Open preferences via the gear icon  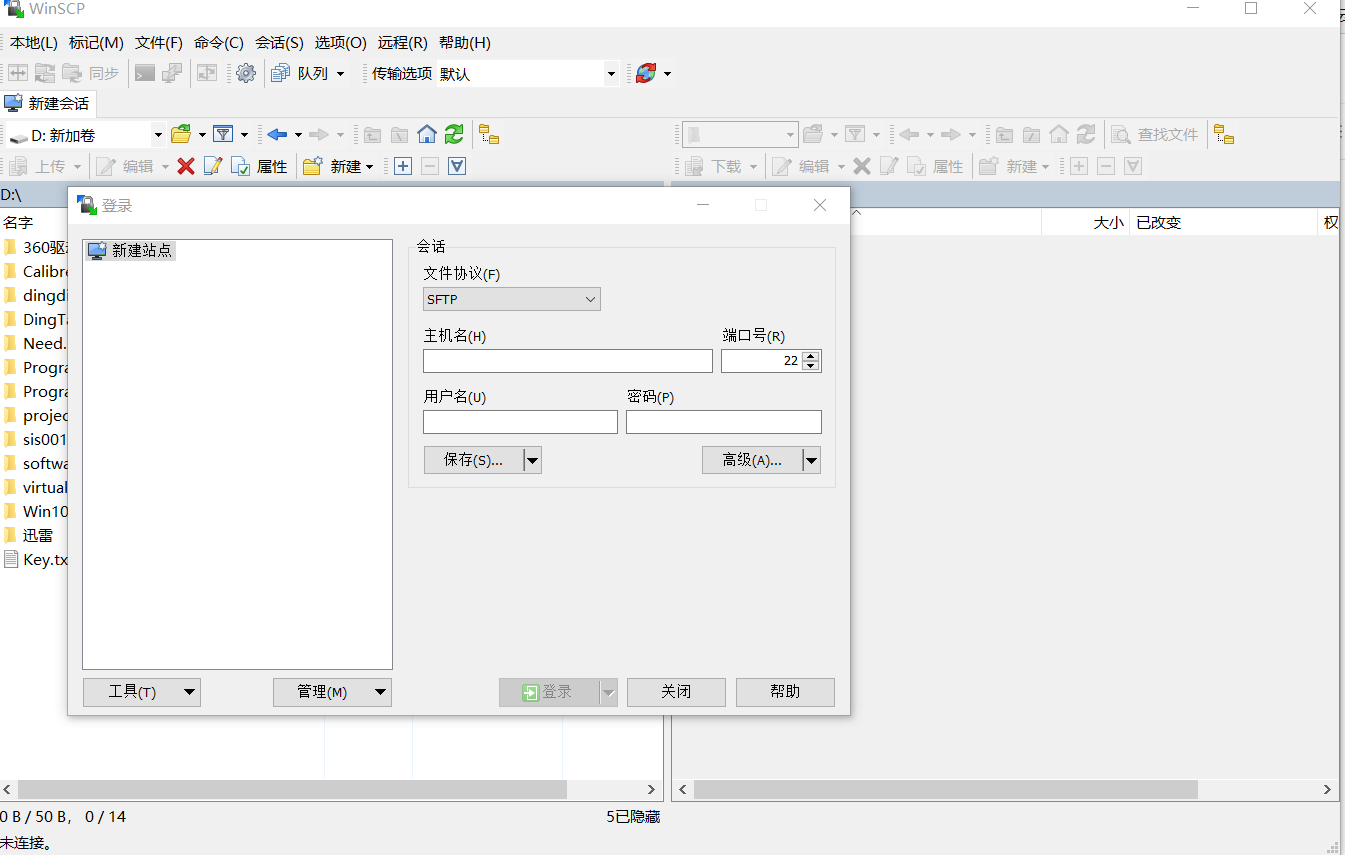(246, 73)
